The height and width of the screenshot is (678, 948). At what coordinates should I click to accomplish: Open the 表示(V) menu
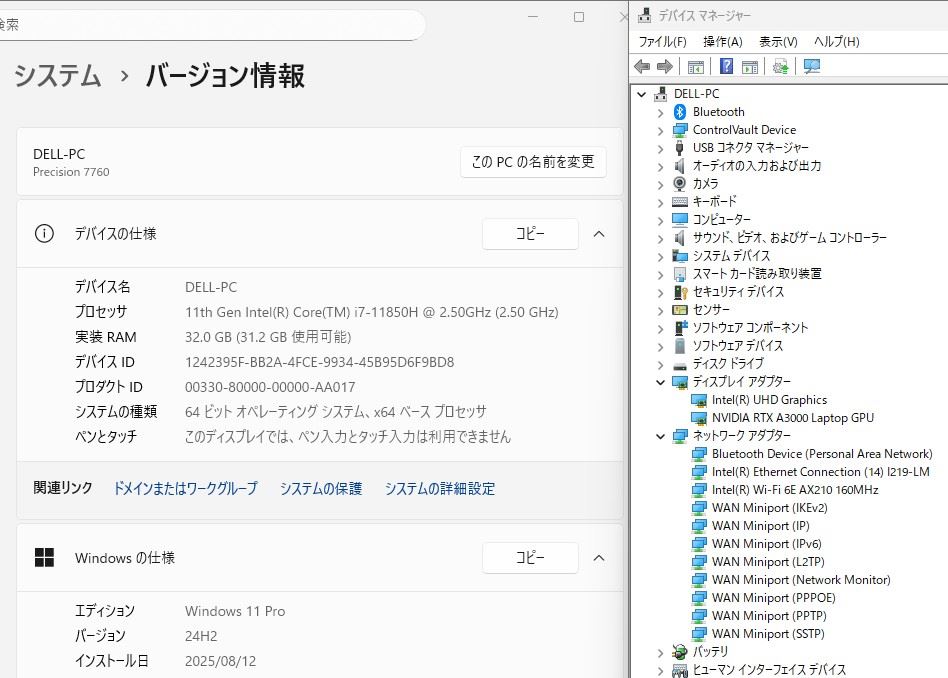pyautogui.click(x=778, y=42)
